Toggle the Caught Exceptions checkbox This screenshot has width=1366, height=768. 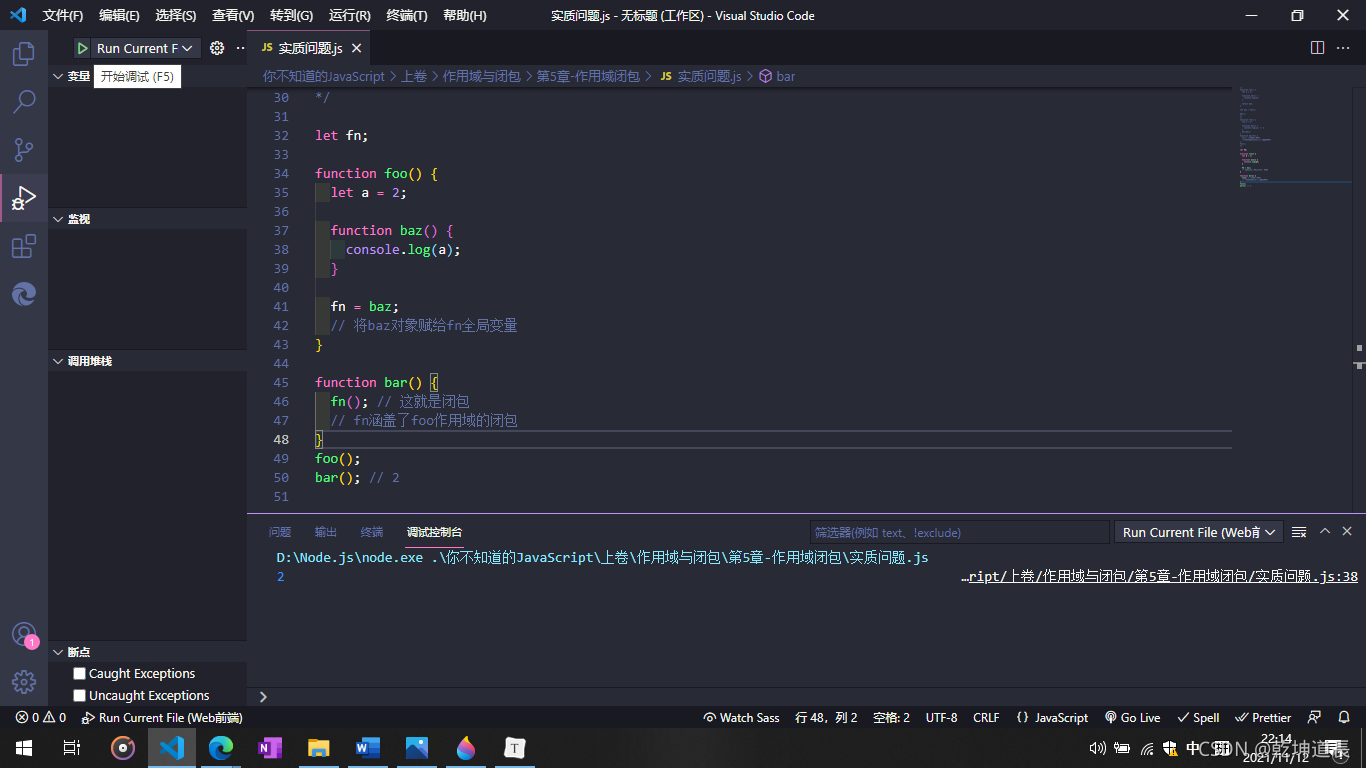click(80, 674)
